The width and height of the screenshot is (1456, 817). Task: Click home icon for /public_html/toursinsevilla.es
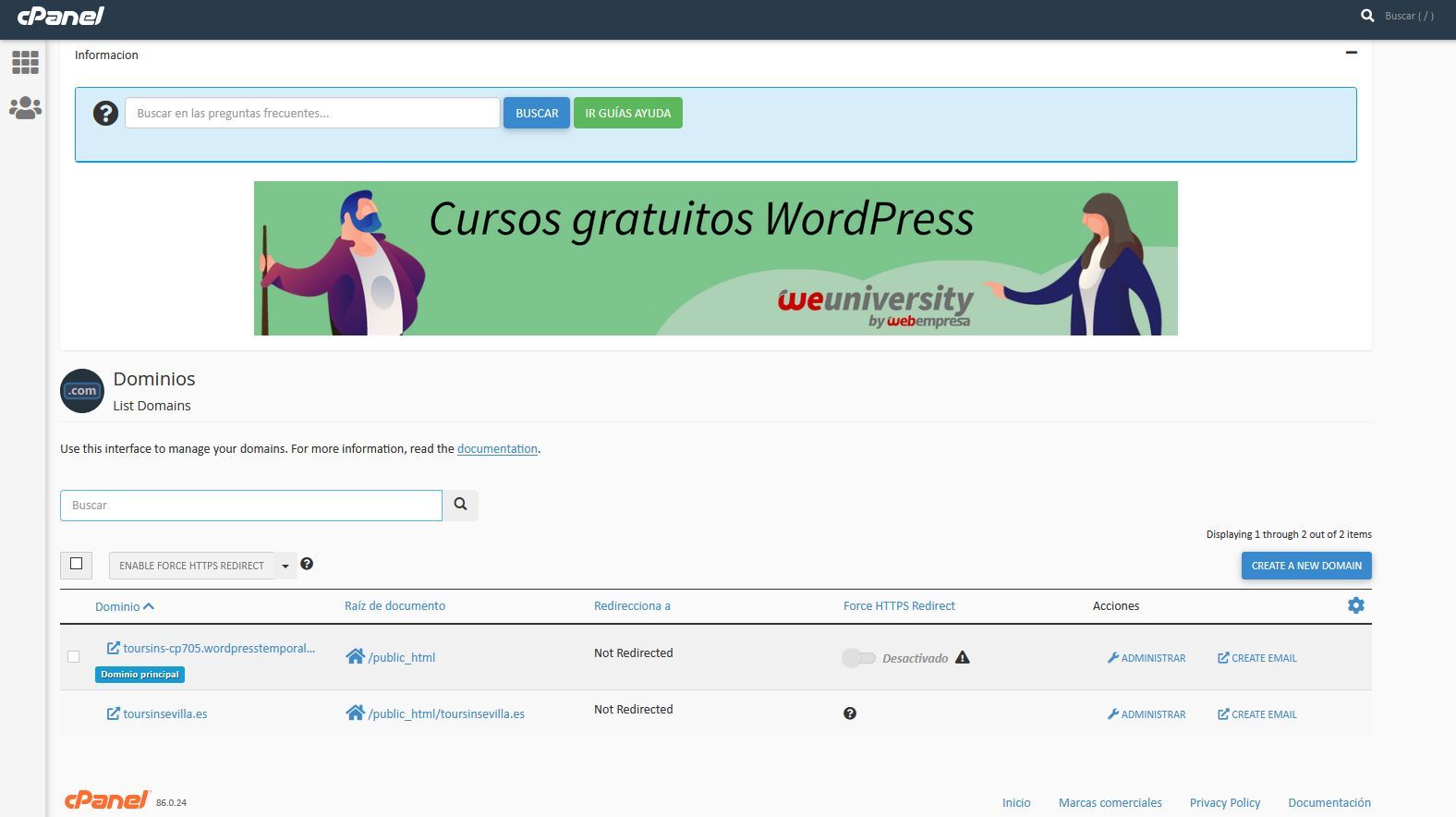tap(355, 713)
